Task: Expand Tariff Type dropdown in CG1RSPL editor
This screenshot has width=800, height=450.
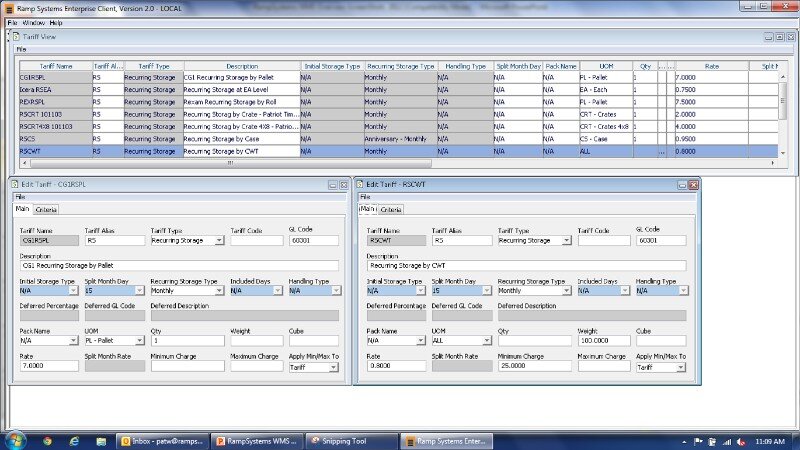Action: [x=219, y=241]
